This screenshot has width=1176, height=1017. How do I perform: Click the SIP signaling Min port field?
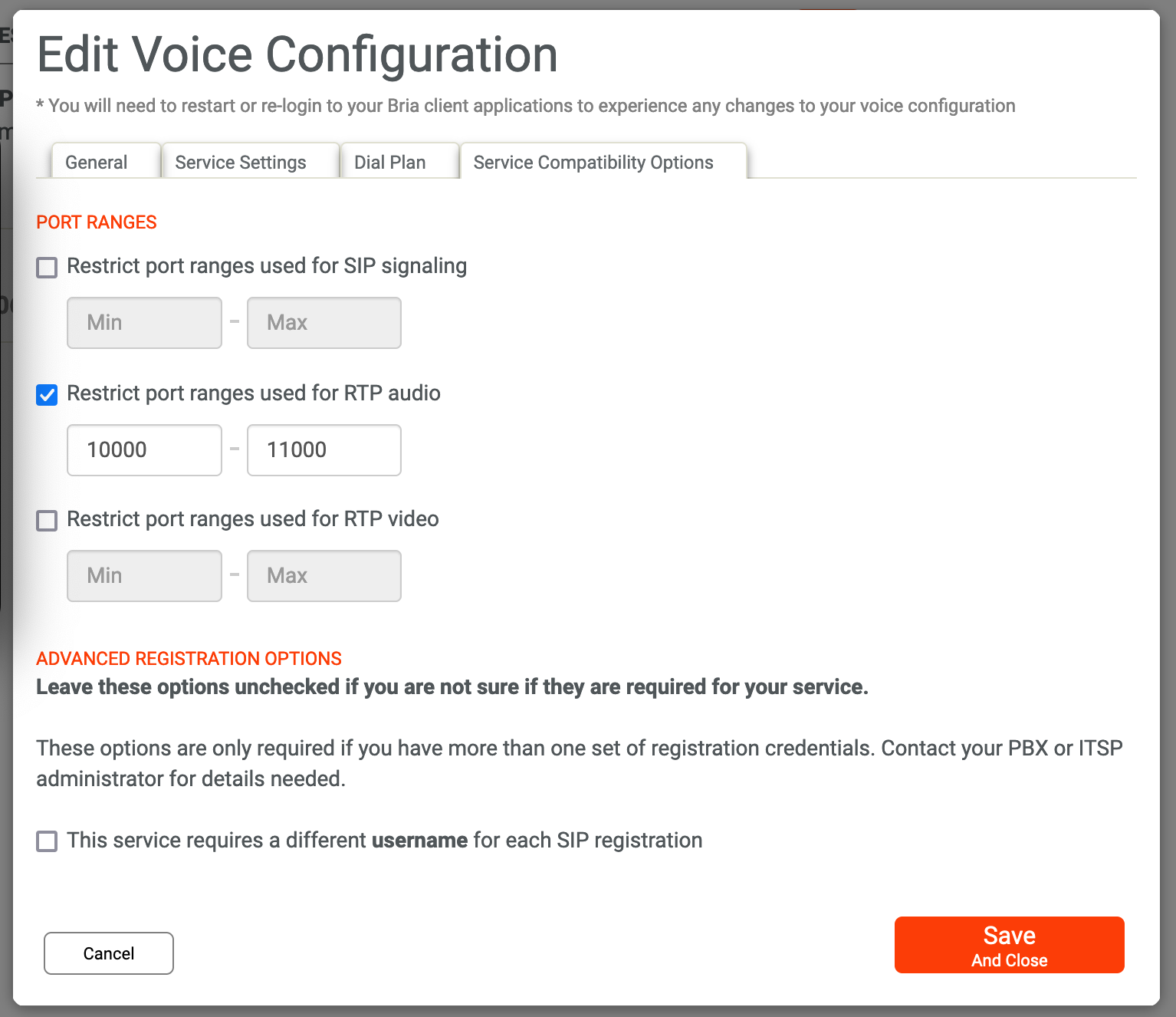(144, 323)
